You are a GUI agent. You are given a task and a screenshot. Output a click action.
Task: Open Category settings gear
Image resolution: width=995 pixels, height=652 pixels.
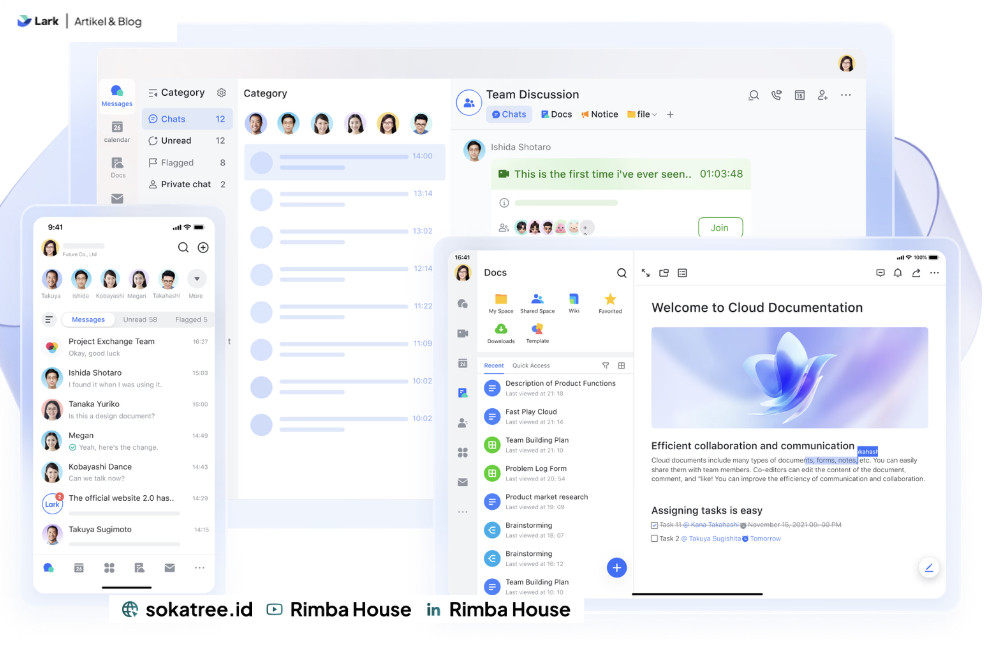[x=221, y=93]
